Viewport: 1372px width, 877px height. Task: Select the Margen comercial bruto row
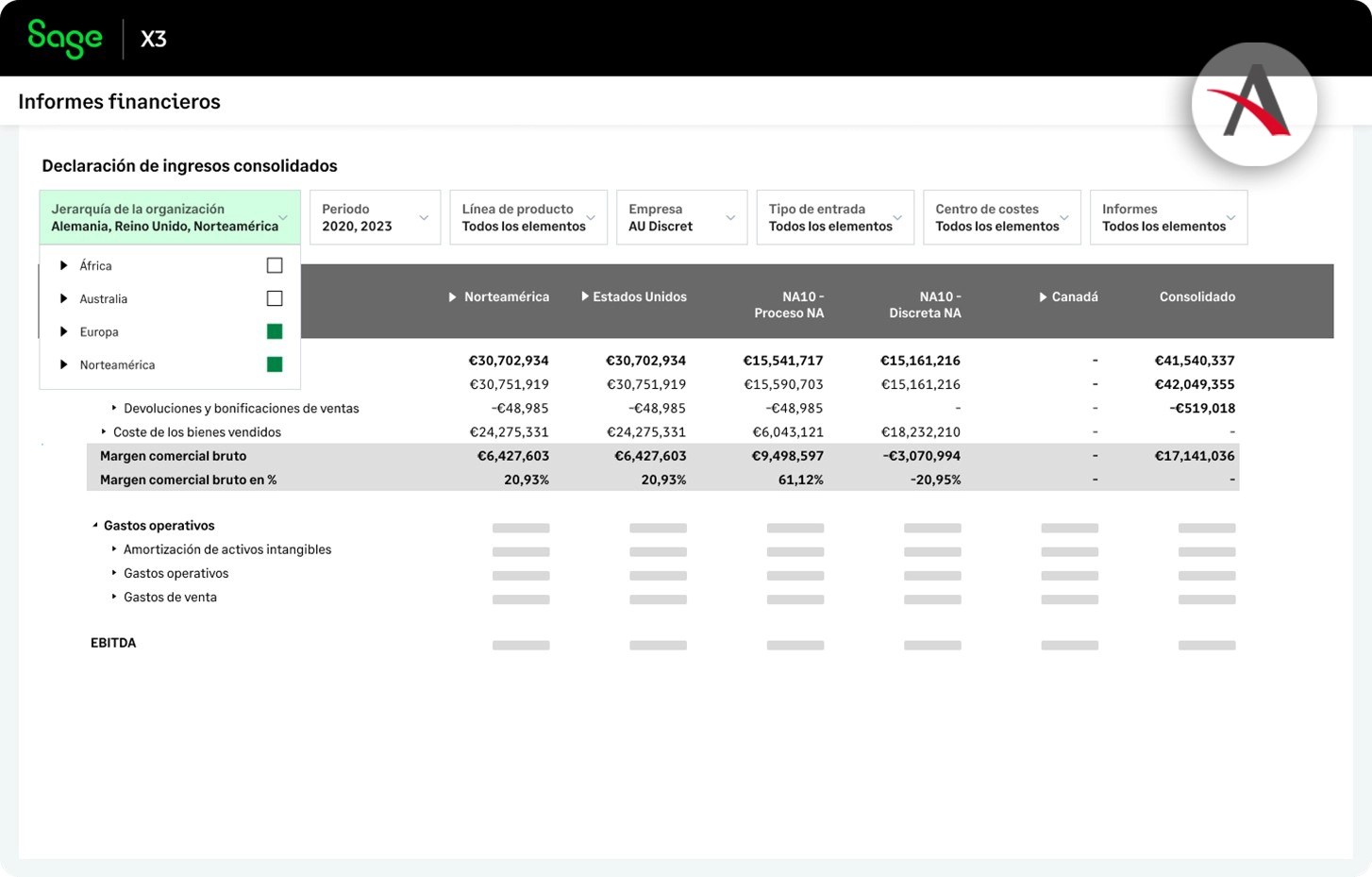(x=174, y=456)
